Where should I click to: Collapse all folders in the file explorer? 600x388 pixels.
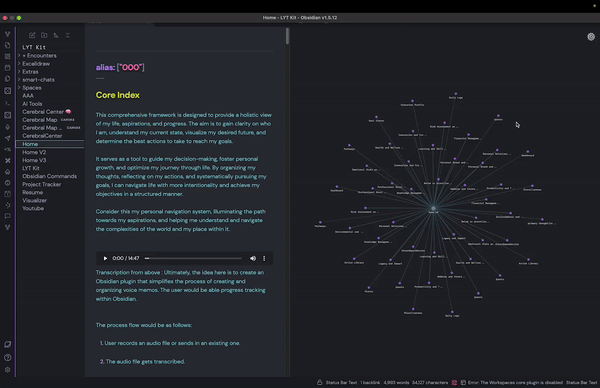pyautogui.click(x=68, y=35)
